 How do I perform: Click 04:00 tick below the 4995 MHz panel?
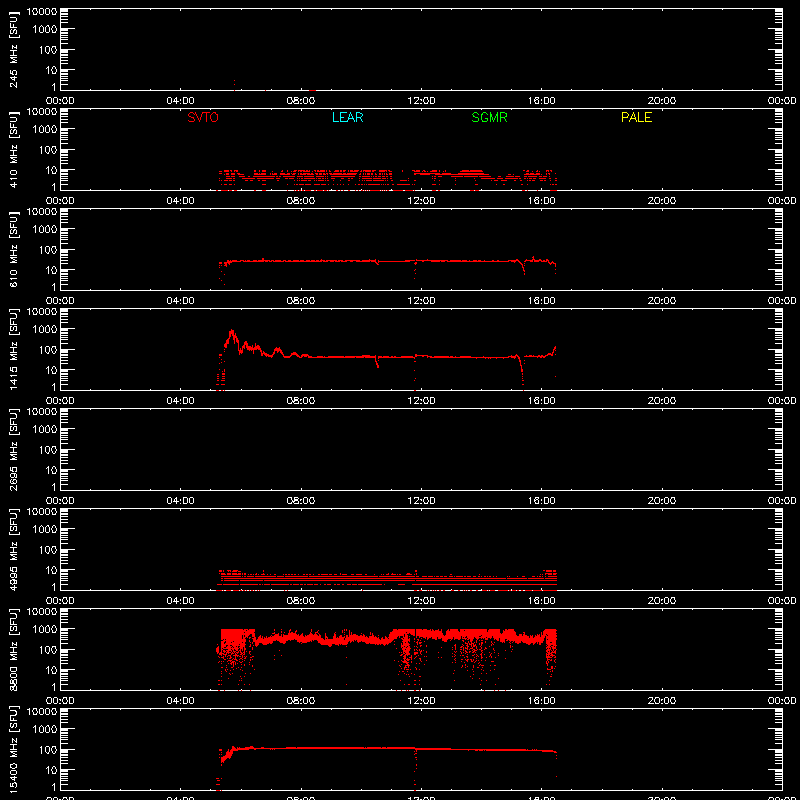180,601
